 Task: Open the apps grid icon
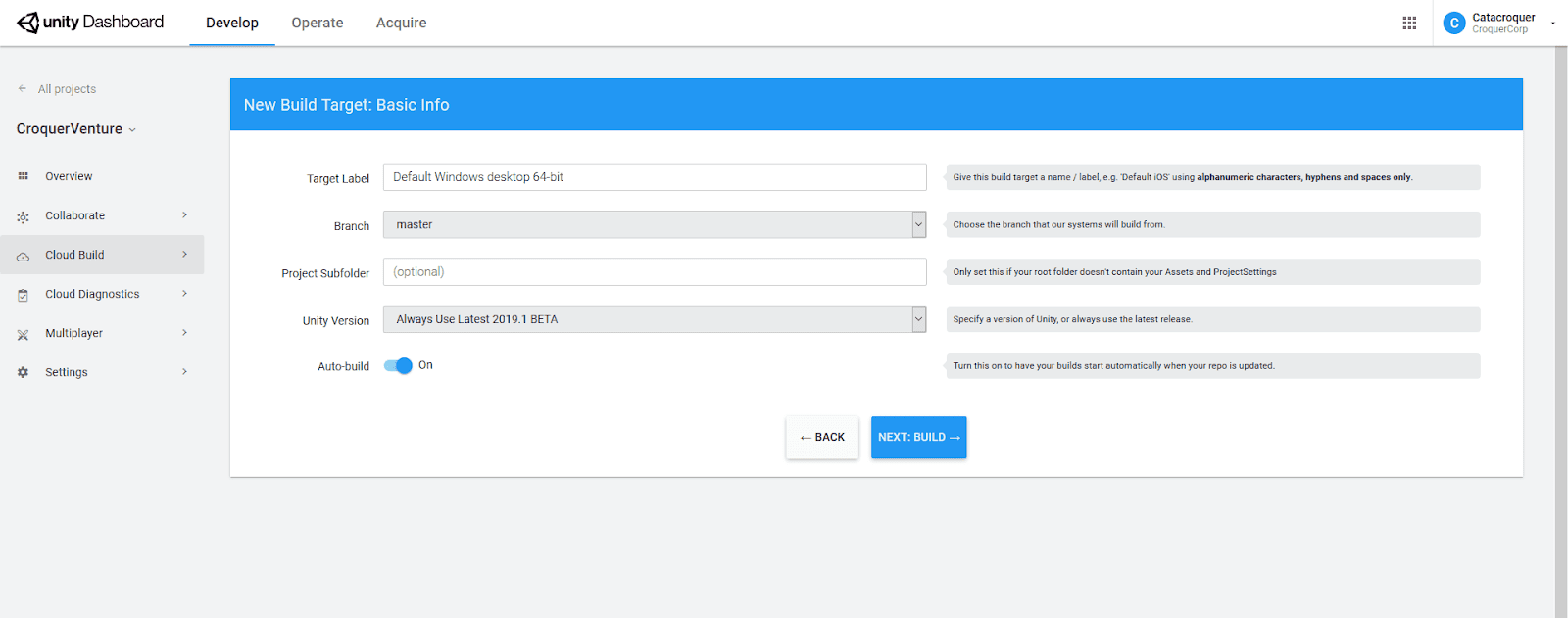[1409, 23]
